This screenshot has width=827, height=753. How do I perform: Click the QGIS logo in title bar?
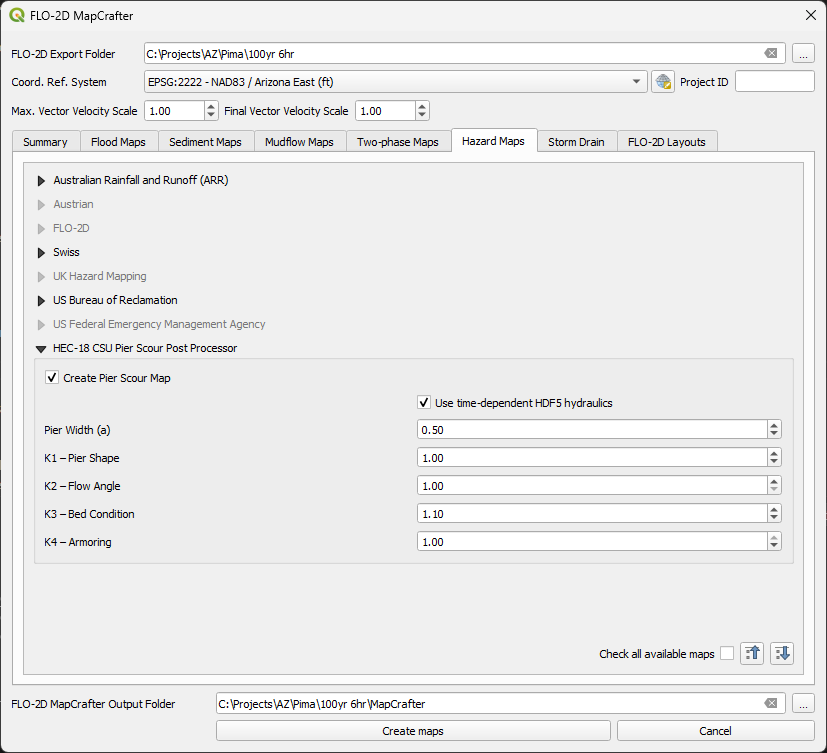click(16, 15)
